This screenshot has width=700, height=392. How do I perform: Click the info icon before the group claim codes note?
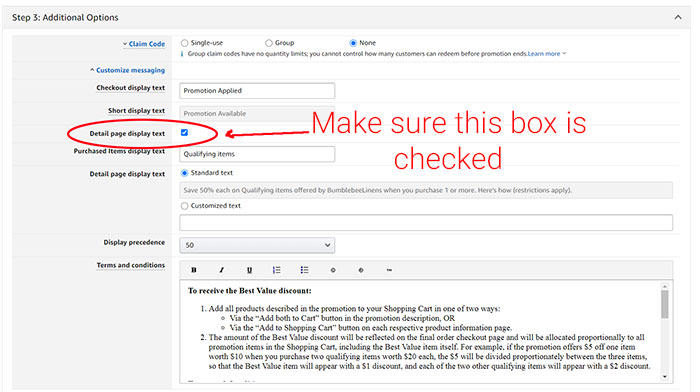click(182, 54)
